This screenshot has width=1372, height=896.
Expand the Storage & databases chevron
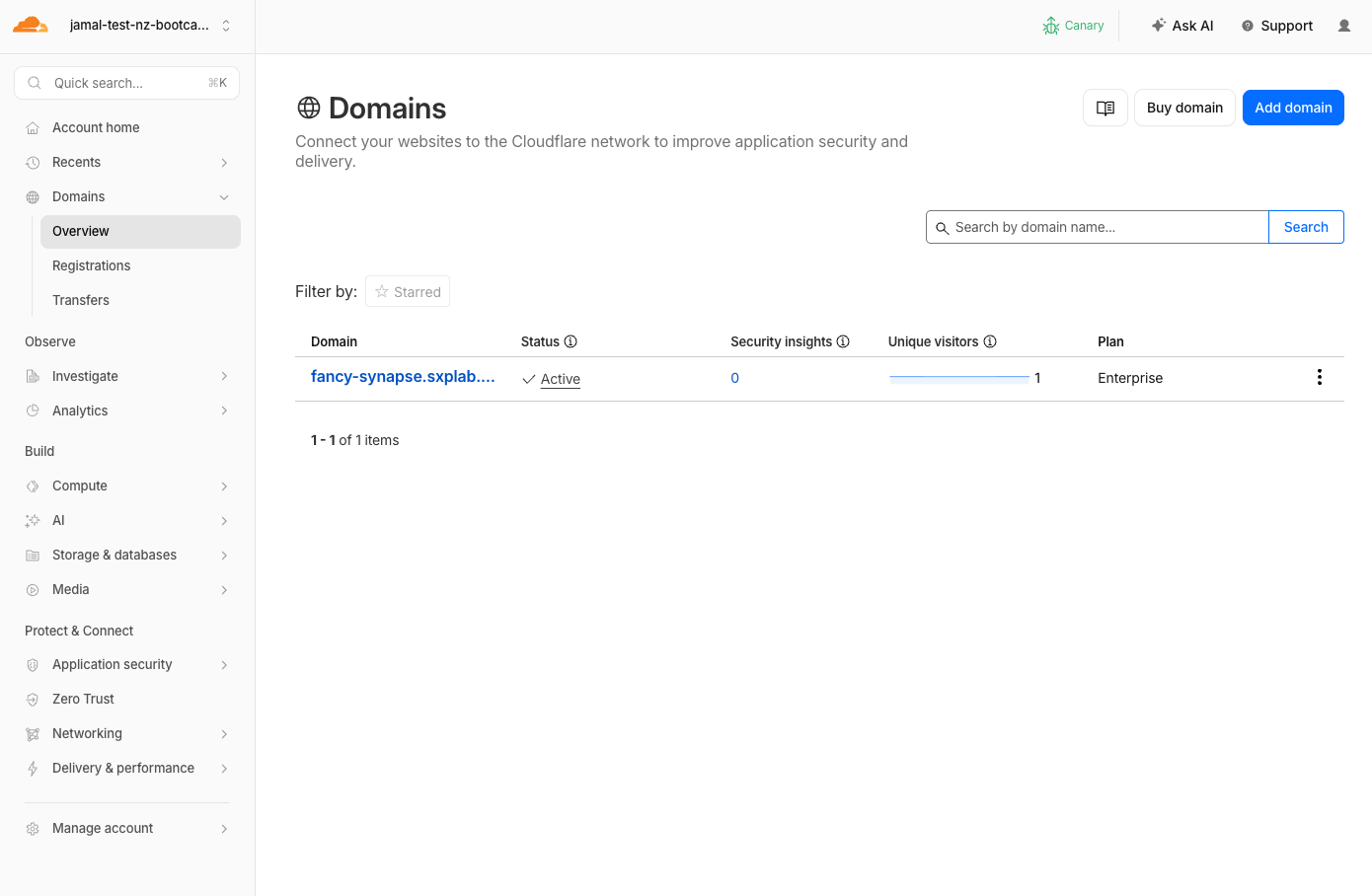[x=224, y=556]
